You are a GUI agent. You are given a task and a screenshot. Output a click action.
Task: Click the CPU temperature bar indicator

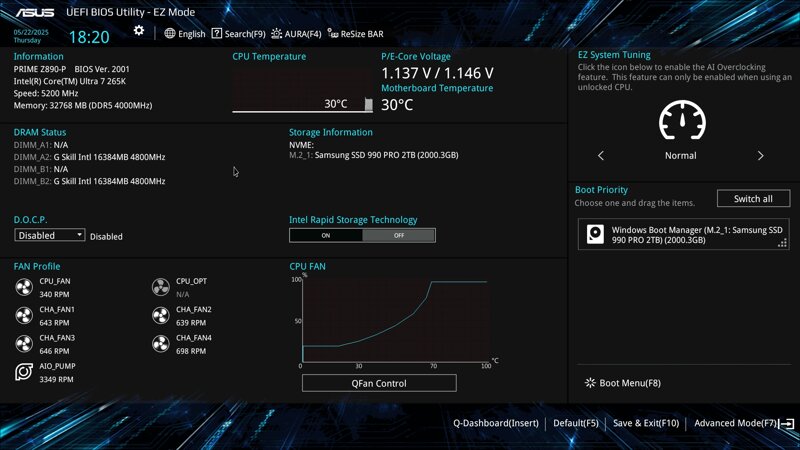[x=369, y=105]
